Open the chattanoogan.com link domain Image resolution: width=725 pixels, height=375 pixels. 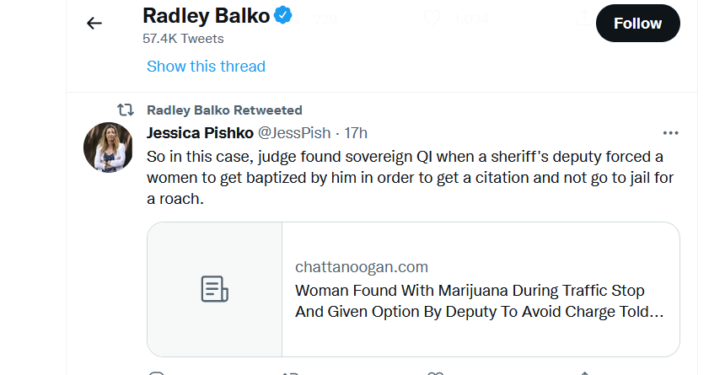[362, 267]
